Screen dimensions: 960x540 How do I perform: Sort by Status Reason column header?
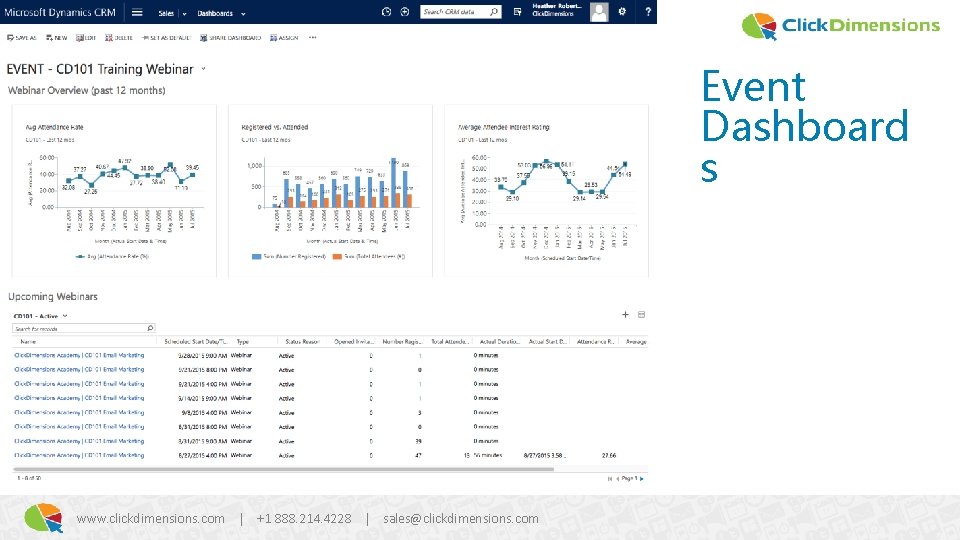[x=302, y=342]
